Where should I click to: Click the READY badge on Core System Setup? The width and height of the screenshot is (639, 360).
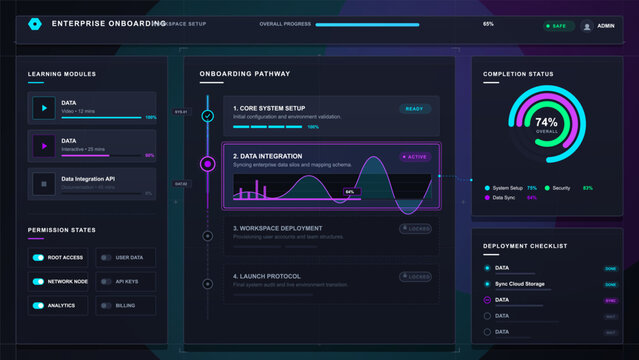coord(415,109)
